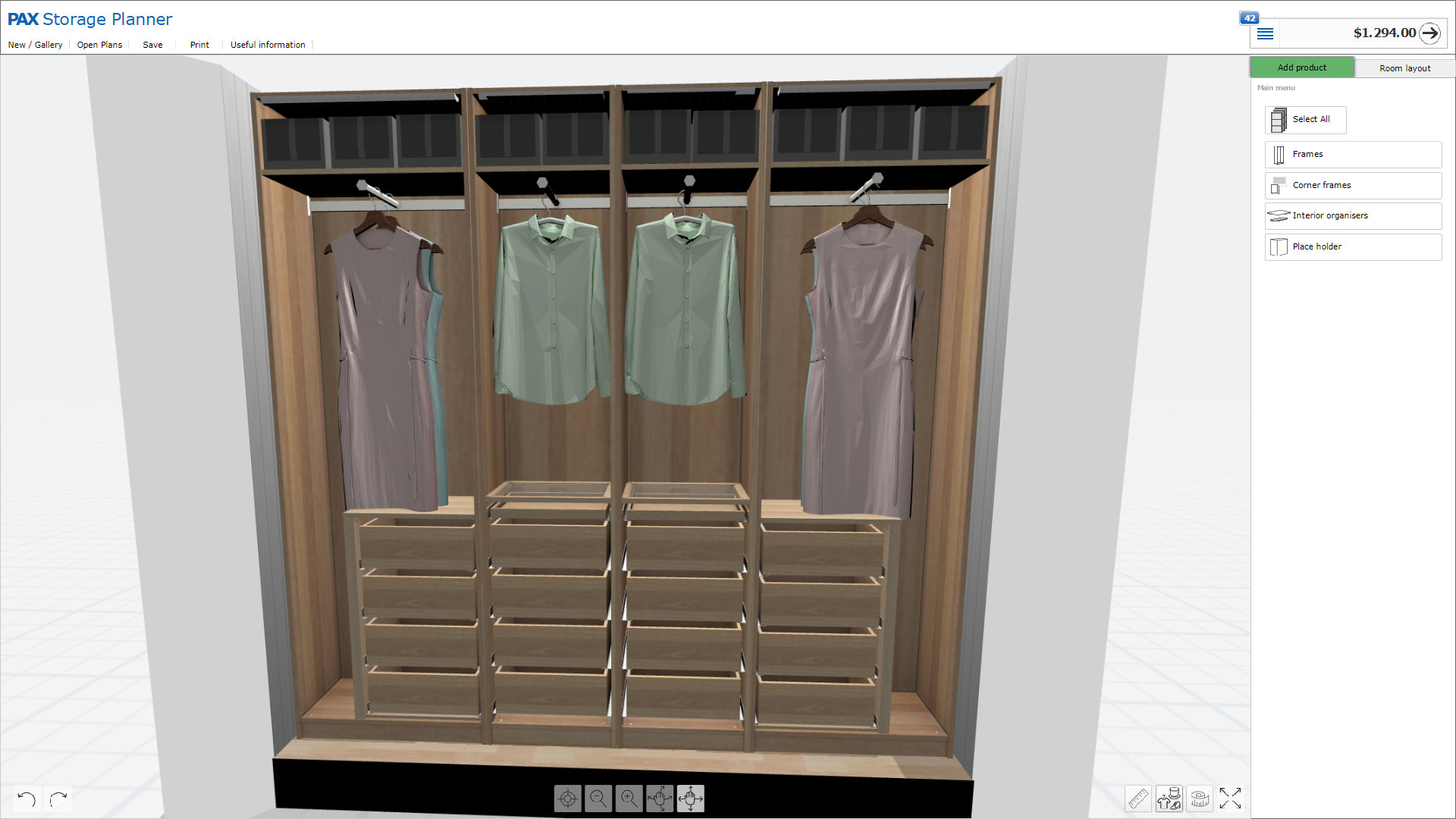Toggle clothes and accessories display

coord(1169,799)
